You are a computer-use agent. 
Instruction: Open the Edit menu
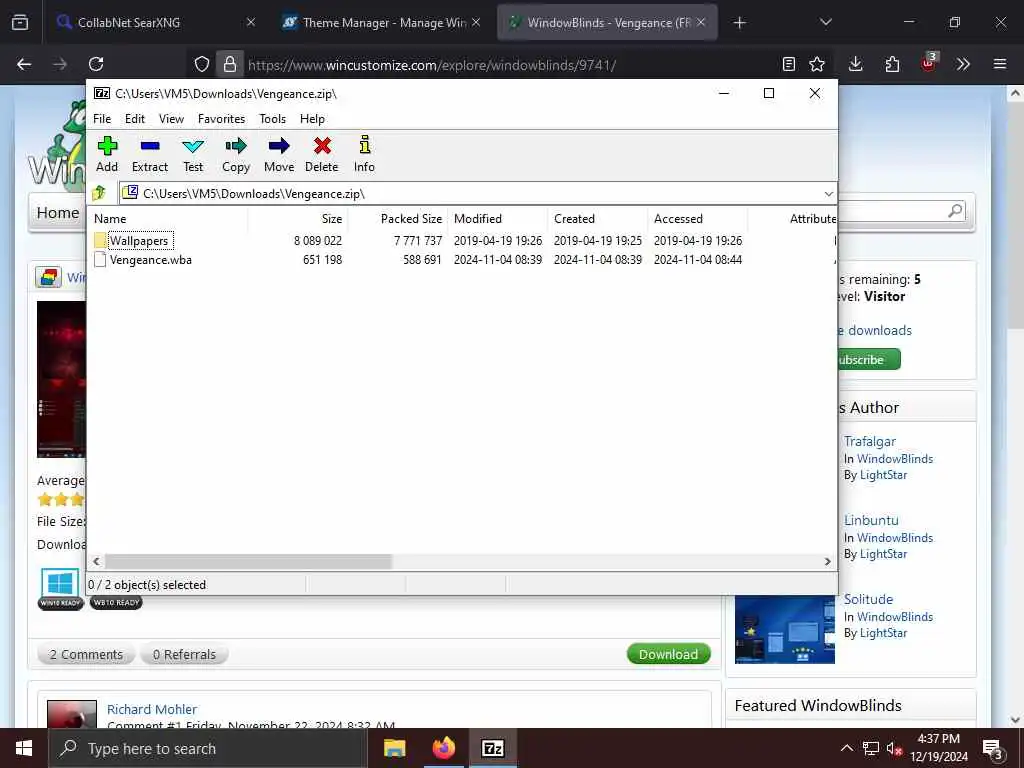tap(135, 119)
